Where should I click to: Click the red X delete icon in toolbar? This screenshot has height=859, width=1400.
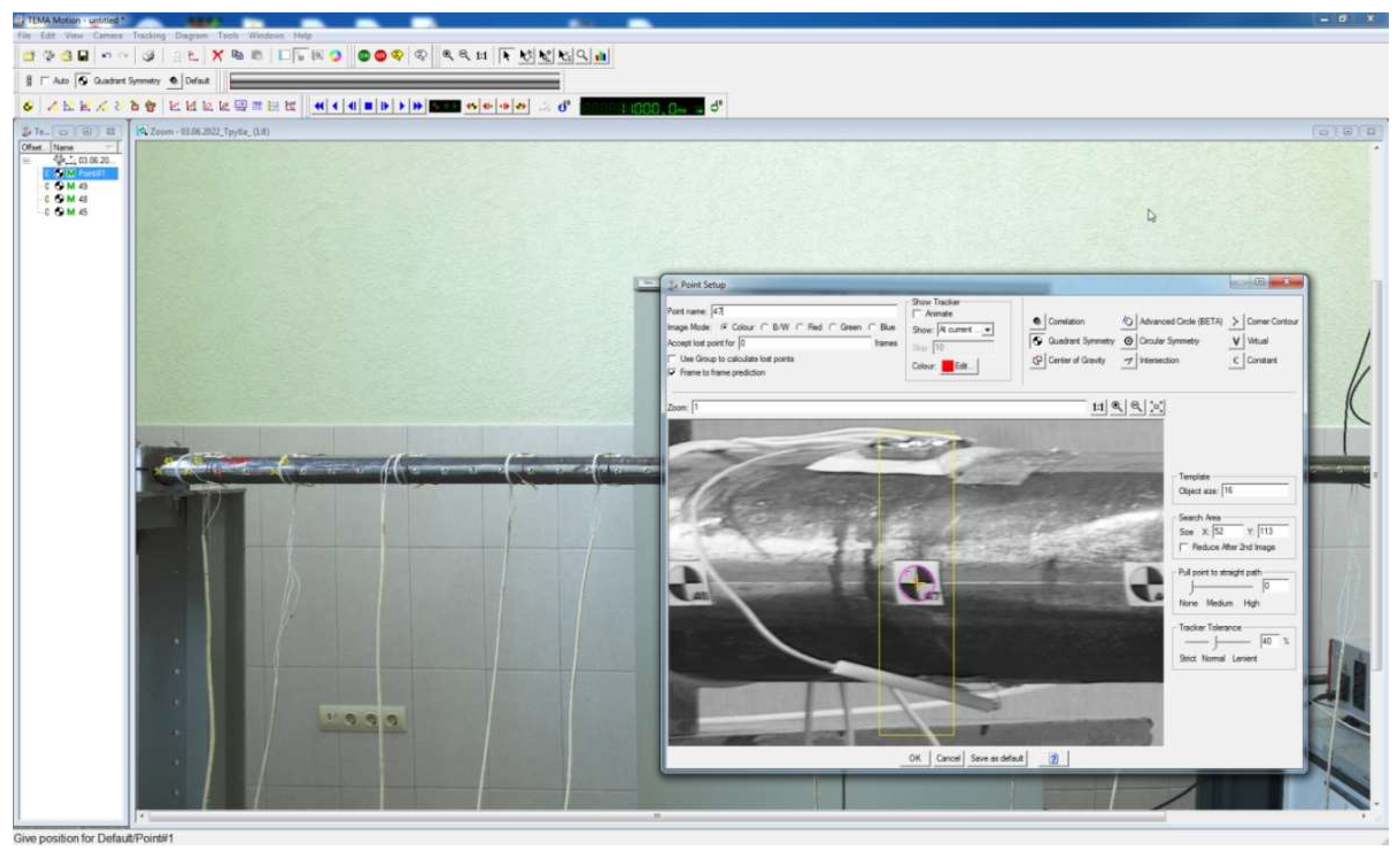pos(217,56)
